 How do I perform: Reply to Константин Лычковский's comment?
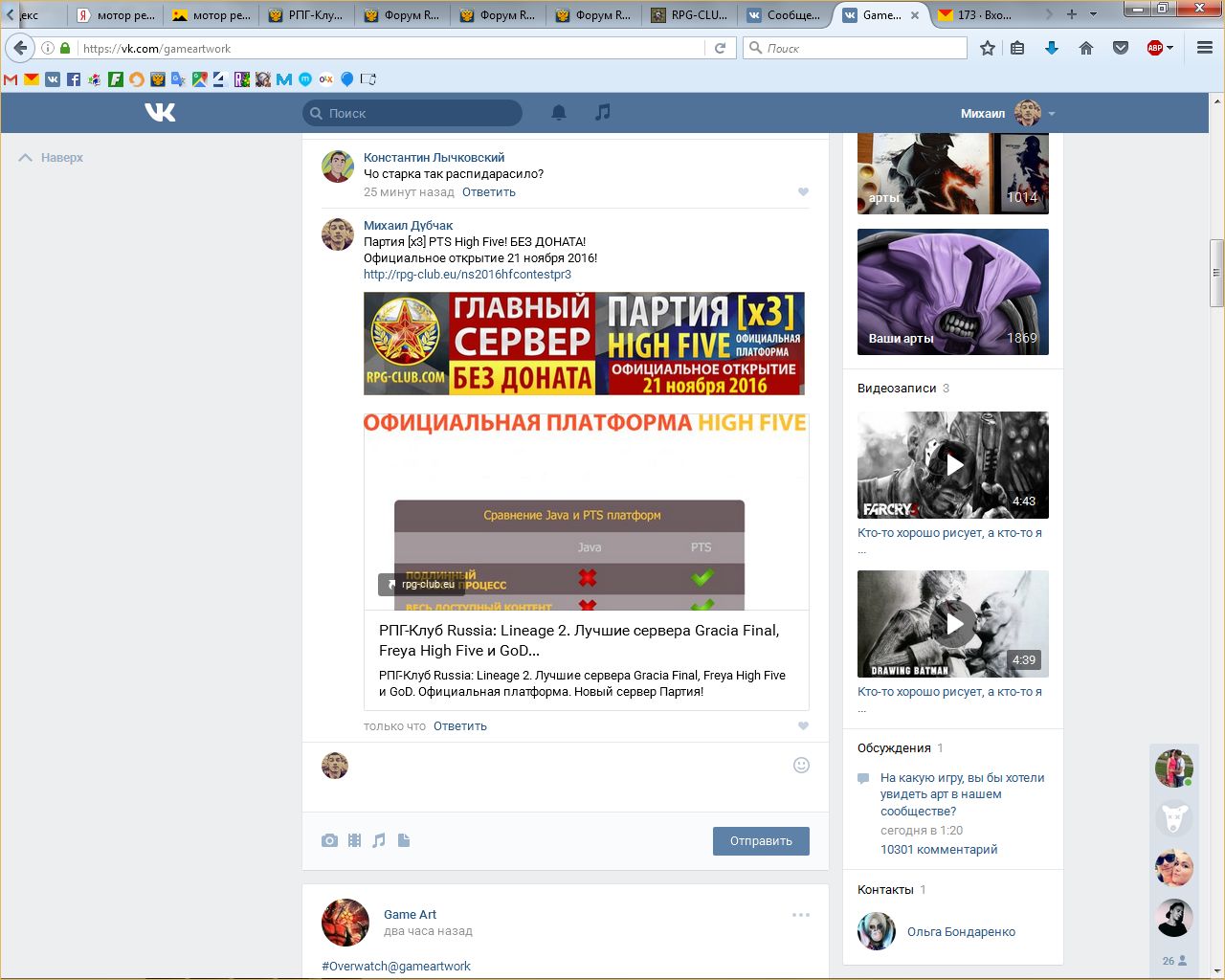click(x=489, y=192)
